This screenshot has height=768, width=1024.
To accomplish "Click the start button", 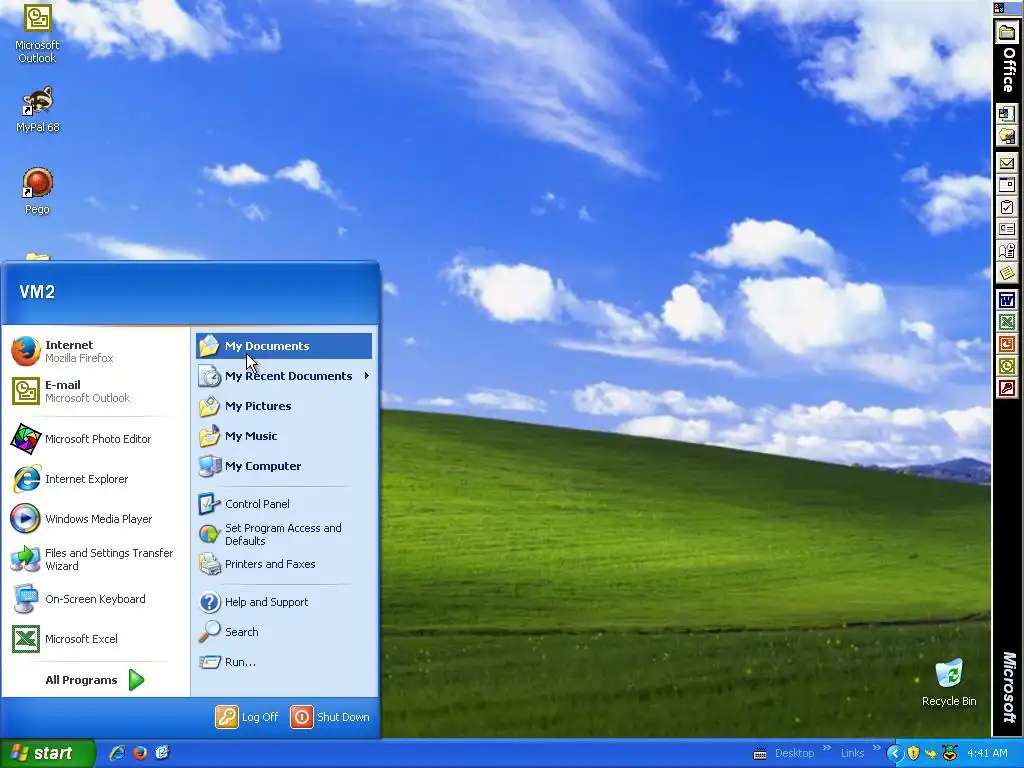I will tap(47, 753).
